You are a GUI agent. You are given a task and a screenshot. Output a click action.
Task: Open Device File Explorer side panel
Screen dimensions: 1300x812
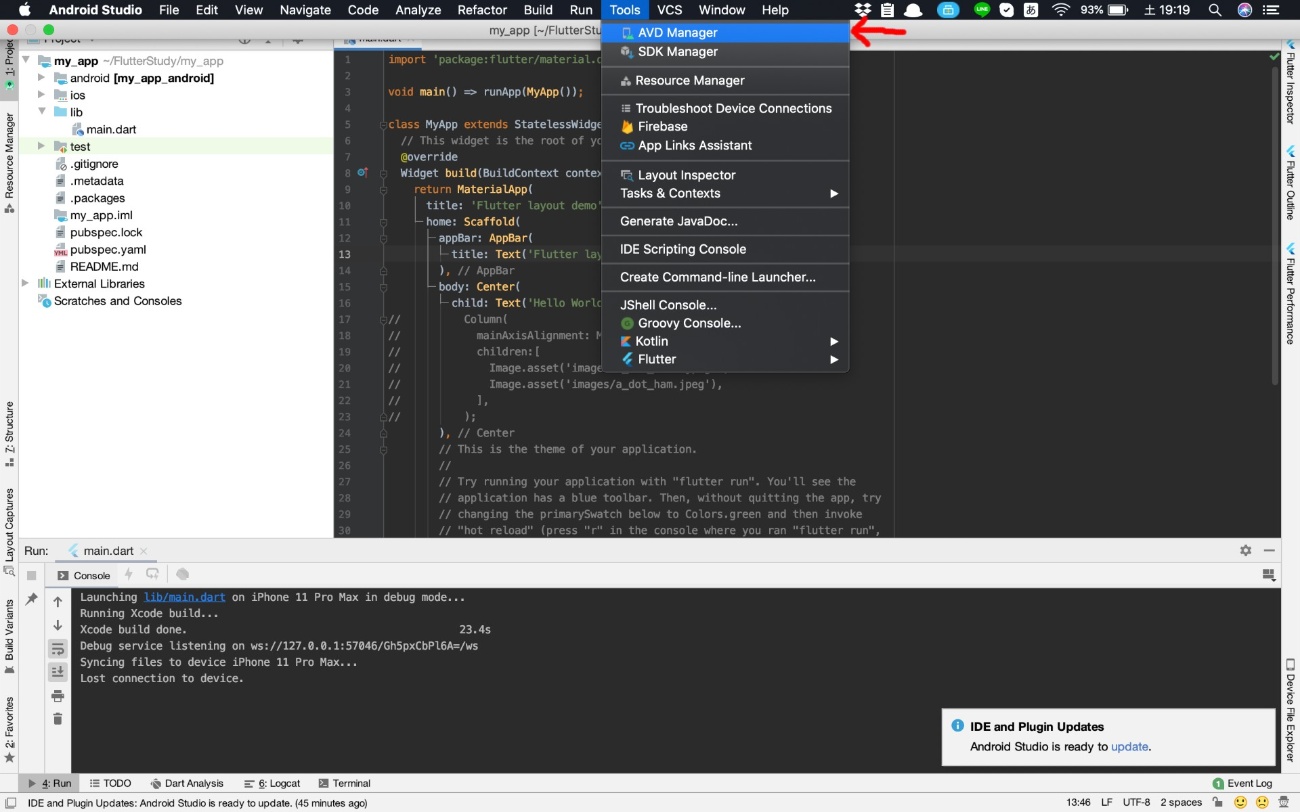click(x=1290, y=711)
